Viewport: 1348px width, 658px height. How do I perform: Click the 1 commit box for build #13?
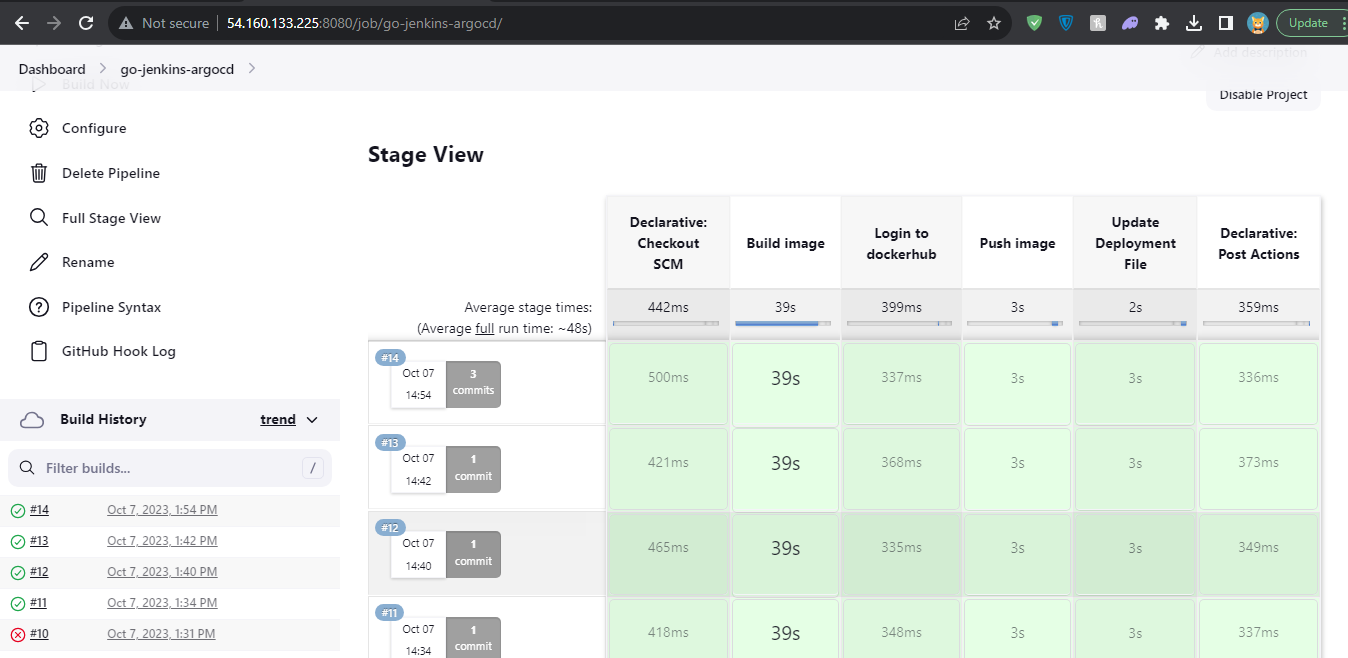(x=473, y=470)
